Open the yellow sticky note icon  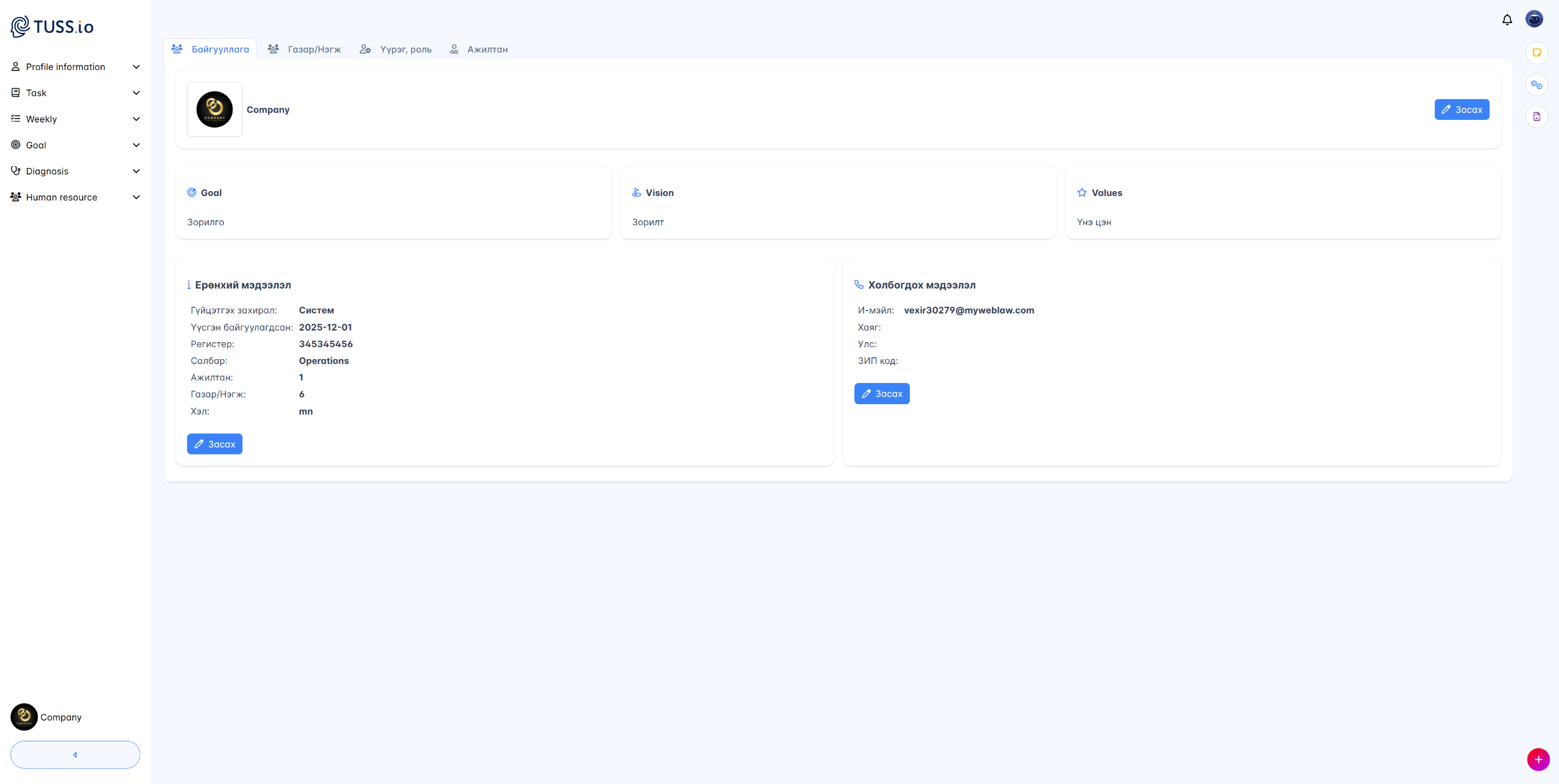pyautogui.click(x=1536, y=53)
